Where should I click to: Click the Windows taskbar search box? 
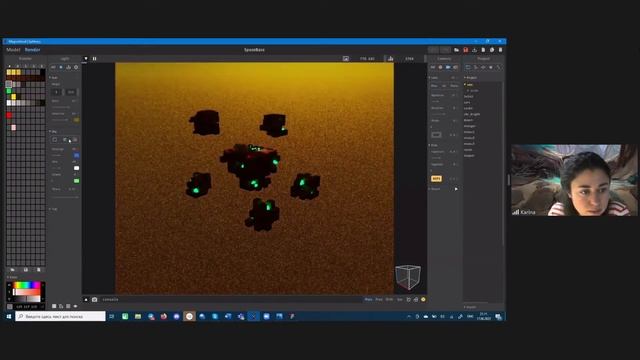click(60, 316)
